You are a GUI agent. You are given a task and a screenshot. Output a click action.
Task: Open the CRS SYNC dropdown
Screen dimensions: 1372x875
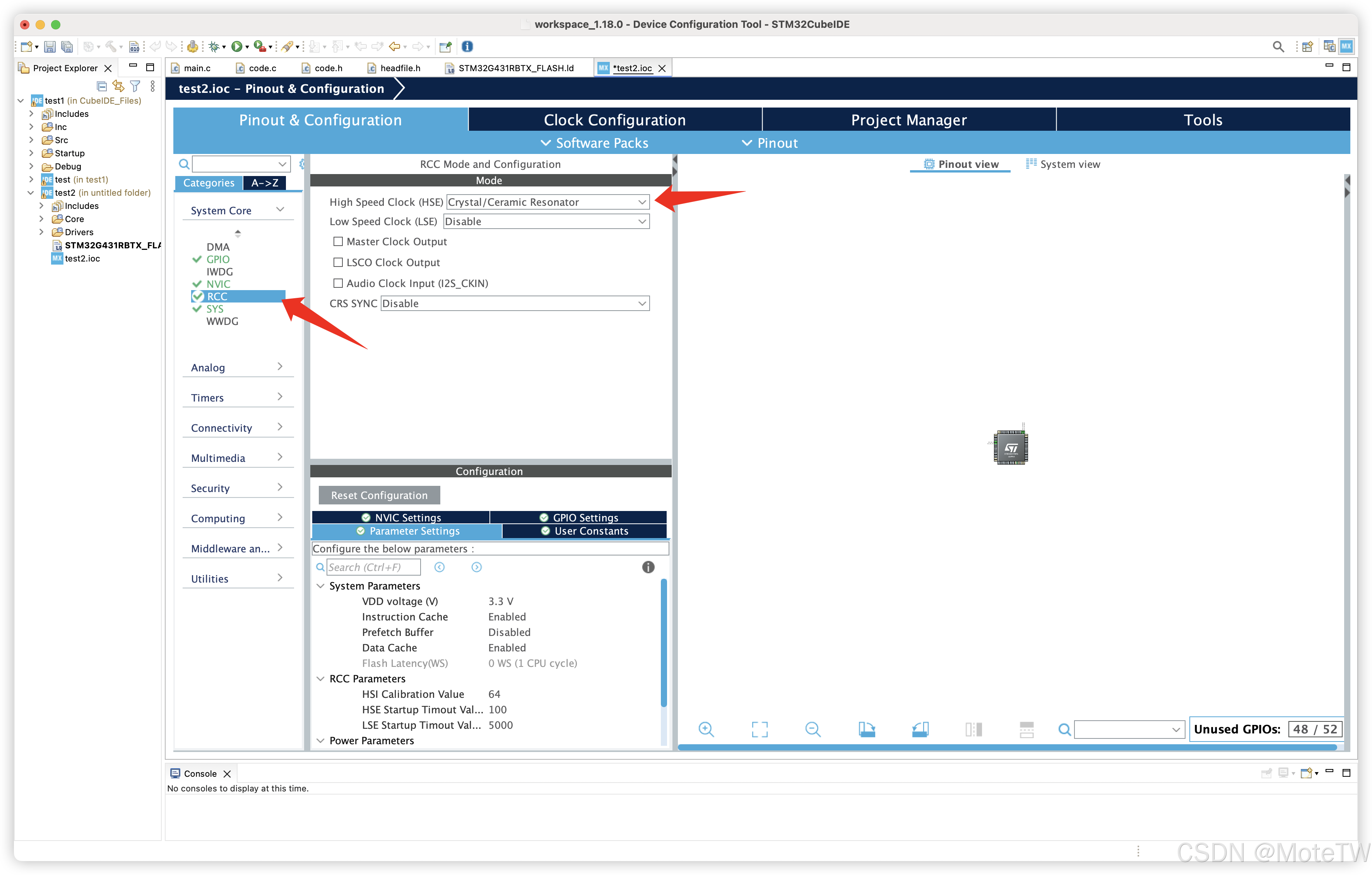tap(515, 304)
